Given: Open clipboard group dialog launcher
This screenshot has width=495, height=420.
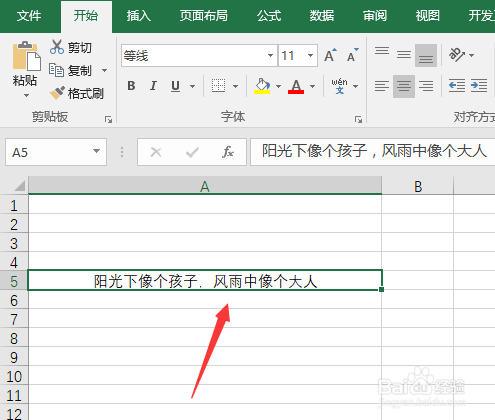Looking at the screenshot, I should 108,119.
